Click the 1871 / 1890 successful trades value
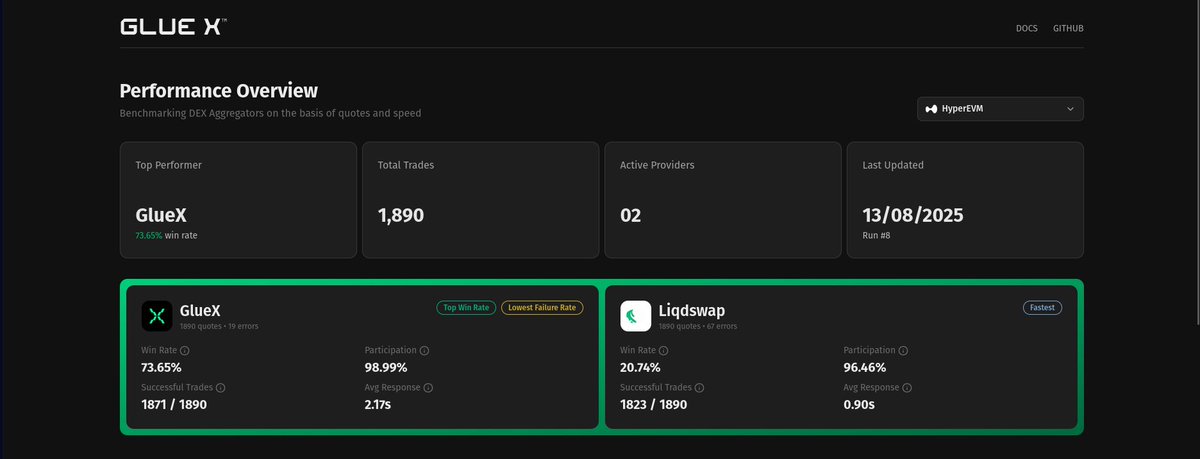The image size is (1200, 459). (174, 404)
